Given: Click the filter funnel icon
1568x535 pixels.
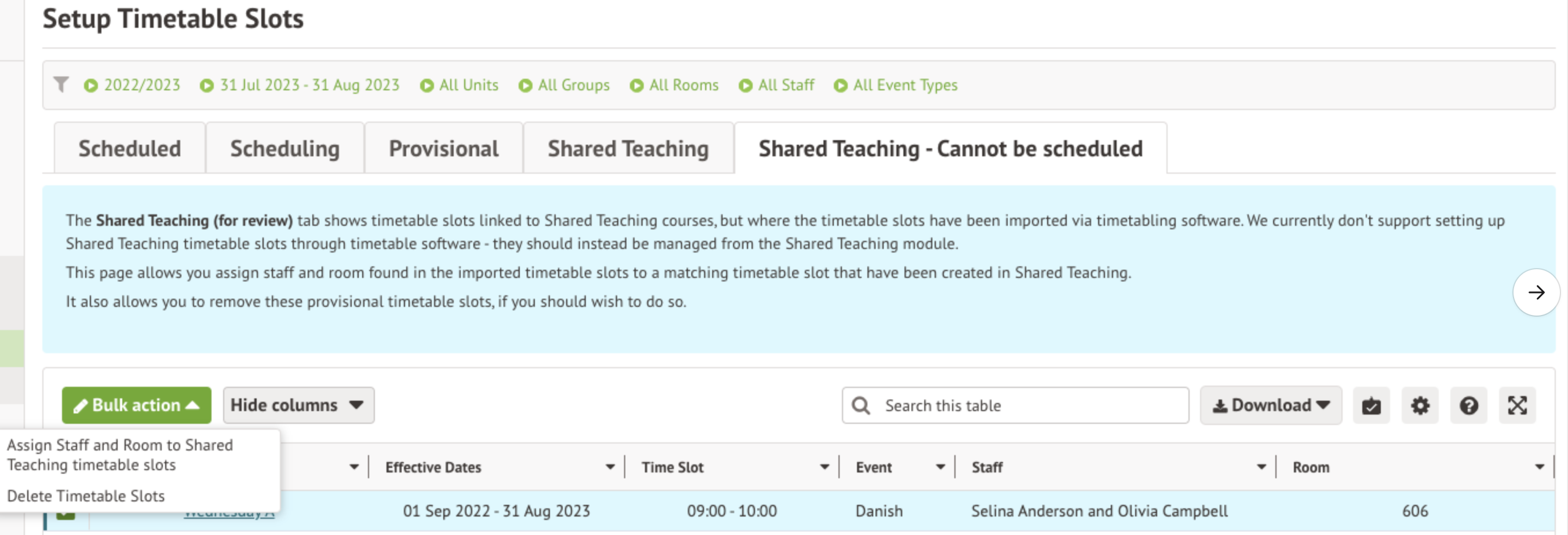Looking at the screenshot, I should click(x=61, y=85).
